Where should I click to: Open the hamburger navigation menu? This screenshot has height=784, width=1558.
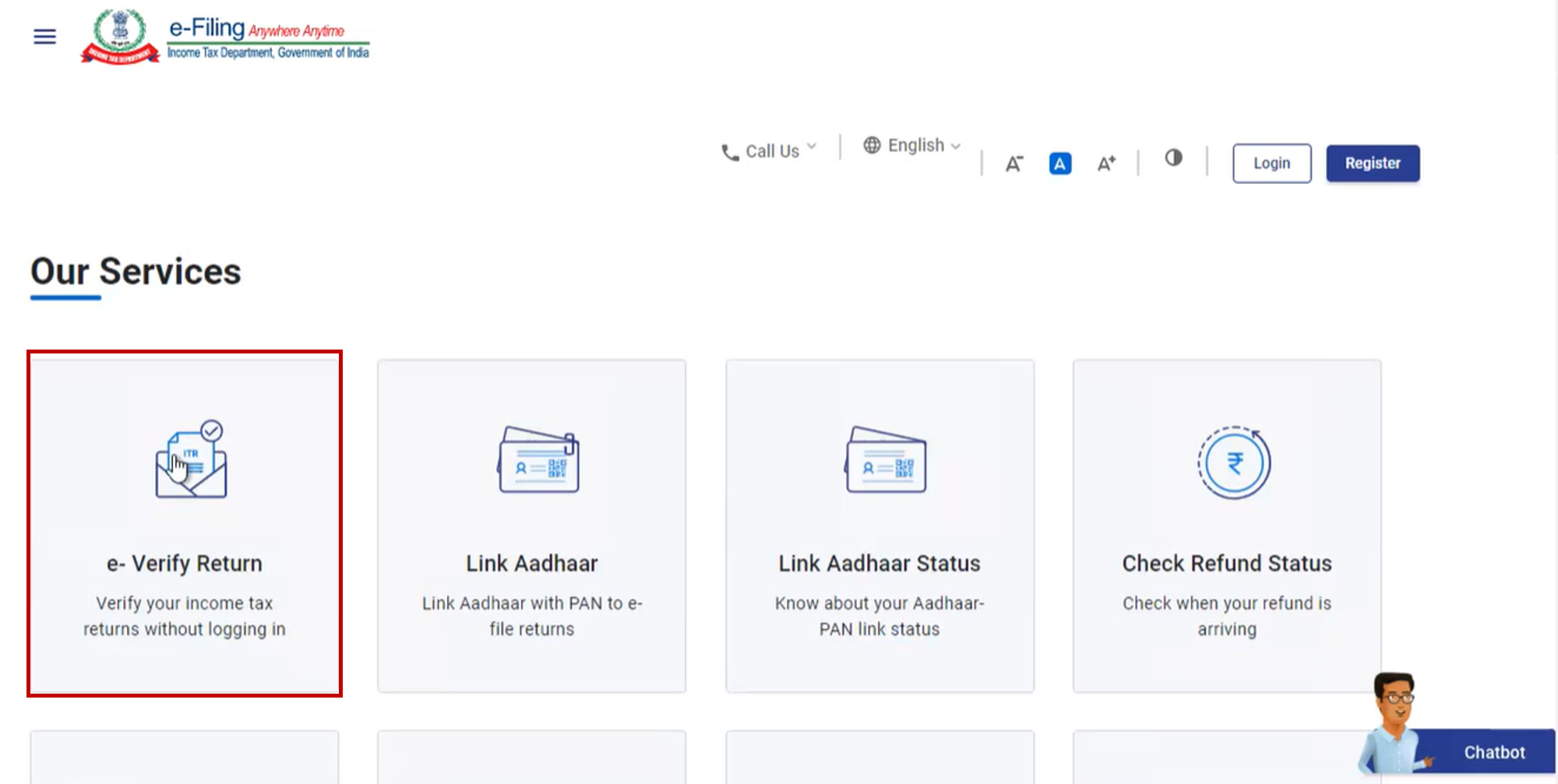click(x=44, y=36)
